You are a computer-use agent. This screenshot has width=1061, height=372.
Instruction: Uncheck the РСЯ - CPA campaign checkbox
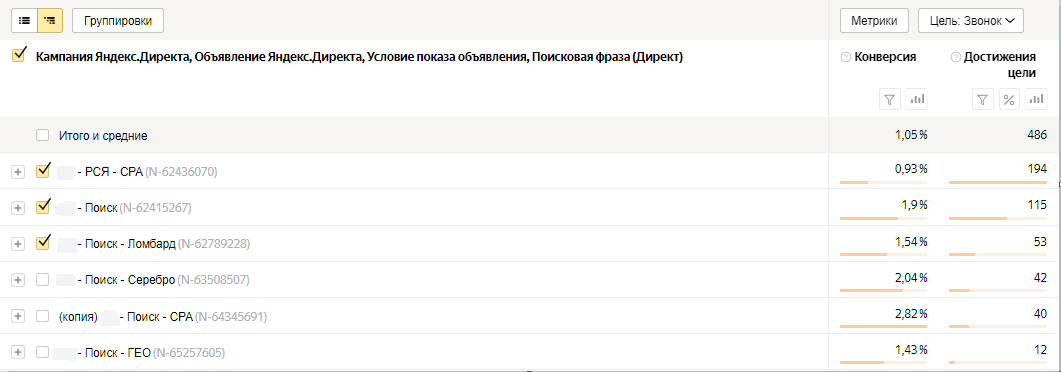point(43,170)
